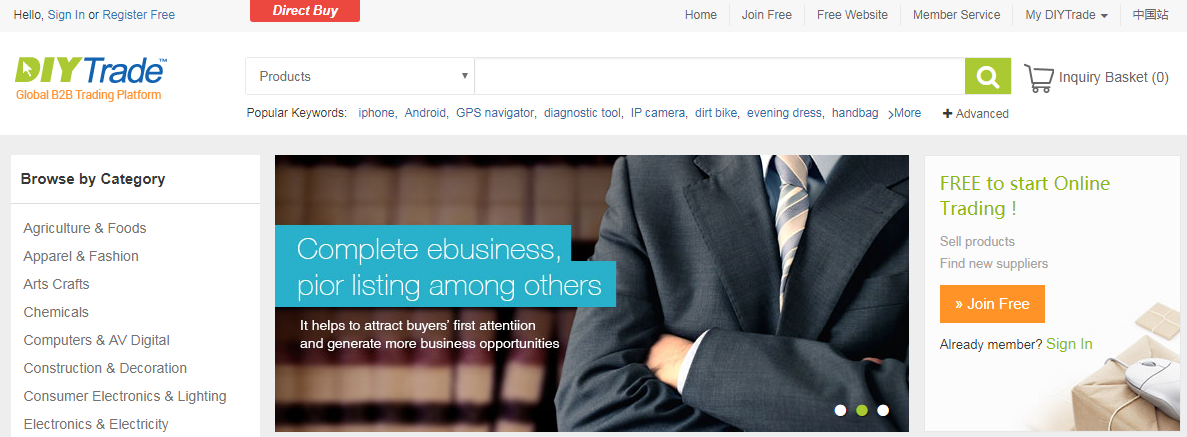Viewport: 1187px width, 437px height.
Task: Go to Free Website in top navigation
Action: pos(852,14)
